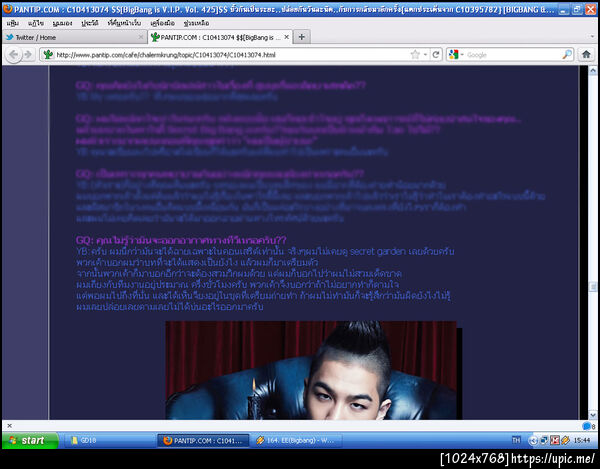Open the มุมมอง menu
Screen dimensions: 600x469
62,23
